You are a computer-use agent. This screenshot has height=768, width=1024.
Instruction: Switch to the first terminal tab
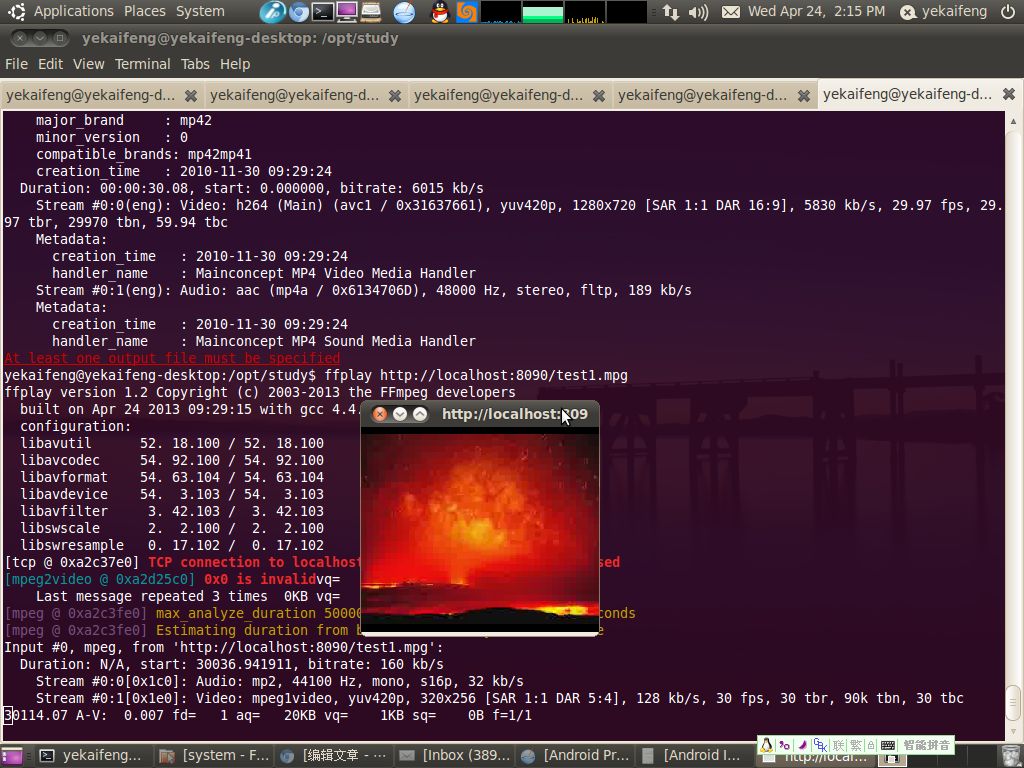91,95
